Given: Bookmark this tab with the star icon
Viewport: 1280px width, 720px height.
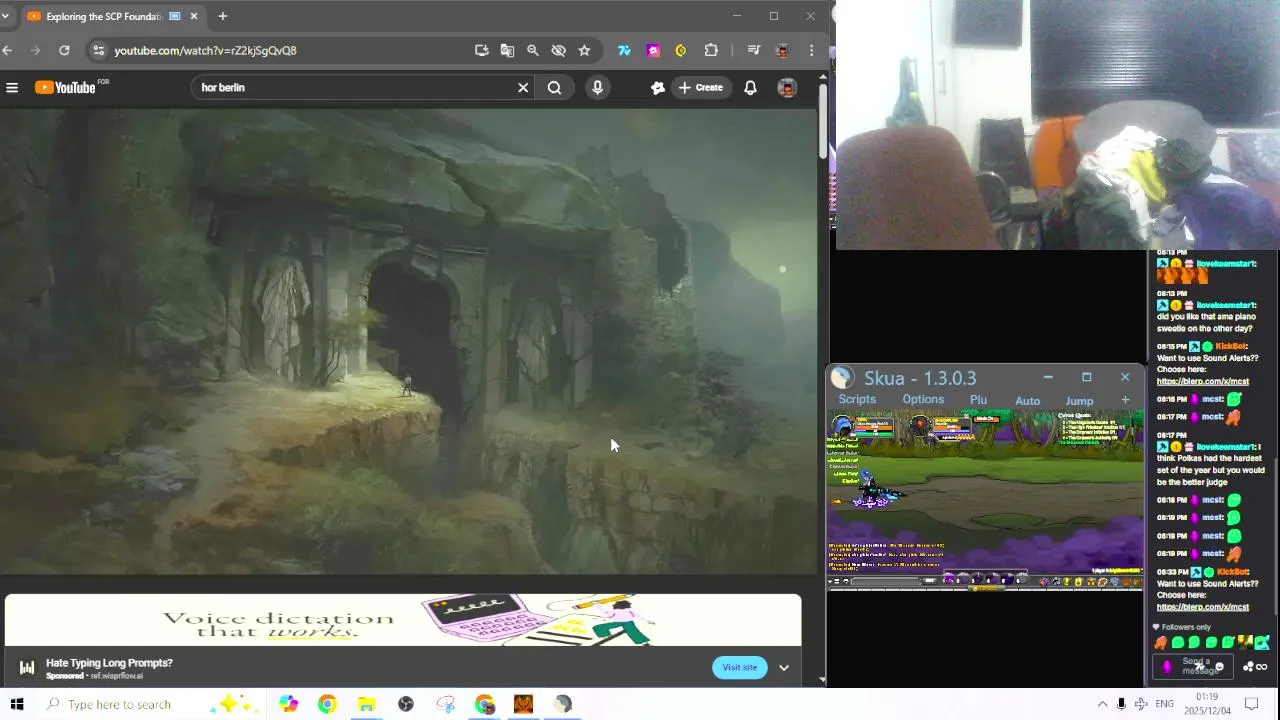Looking at the screenshot, I should coord(584,50).
